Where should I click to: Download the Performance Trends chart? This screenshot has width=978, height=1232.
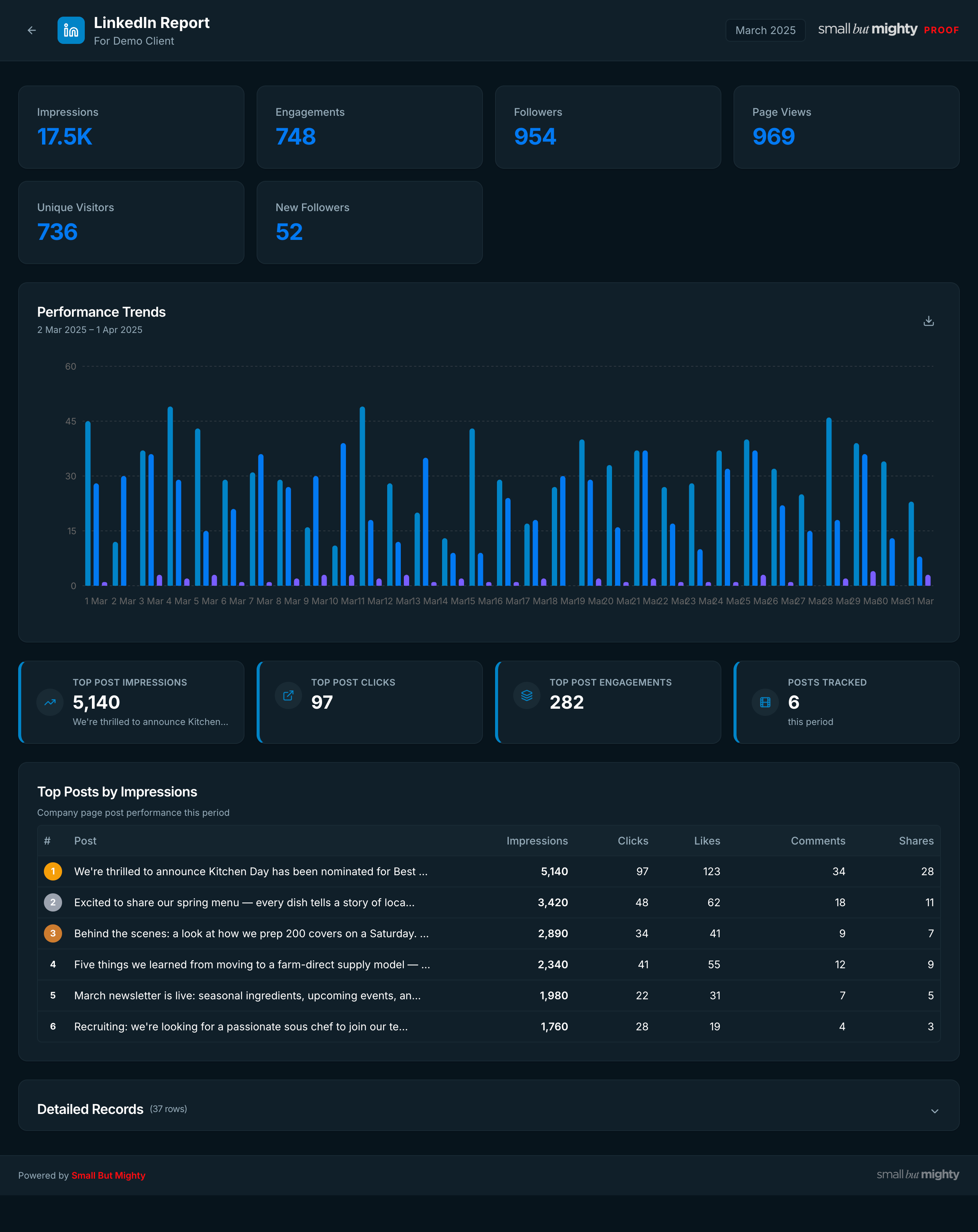click(x=928, y=321)
